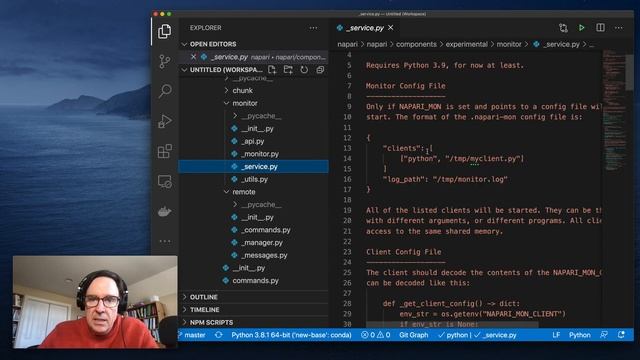
Task: Refresh the Explorer tree
Action: tap(304, 70)
